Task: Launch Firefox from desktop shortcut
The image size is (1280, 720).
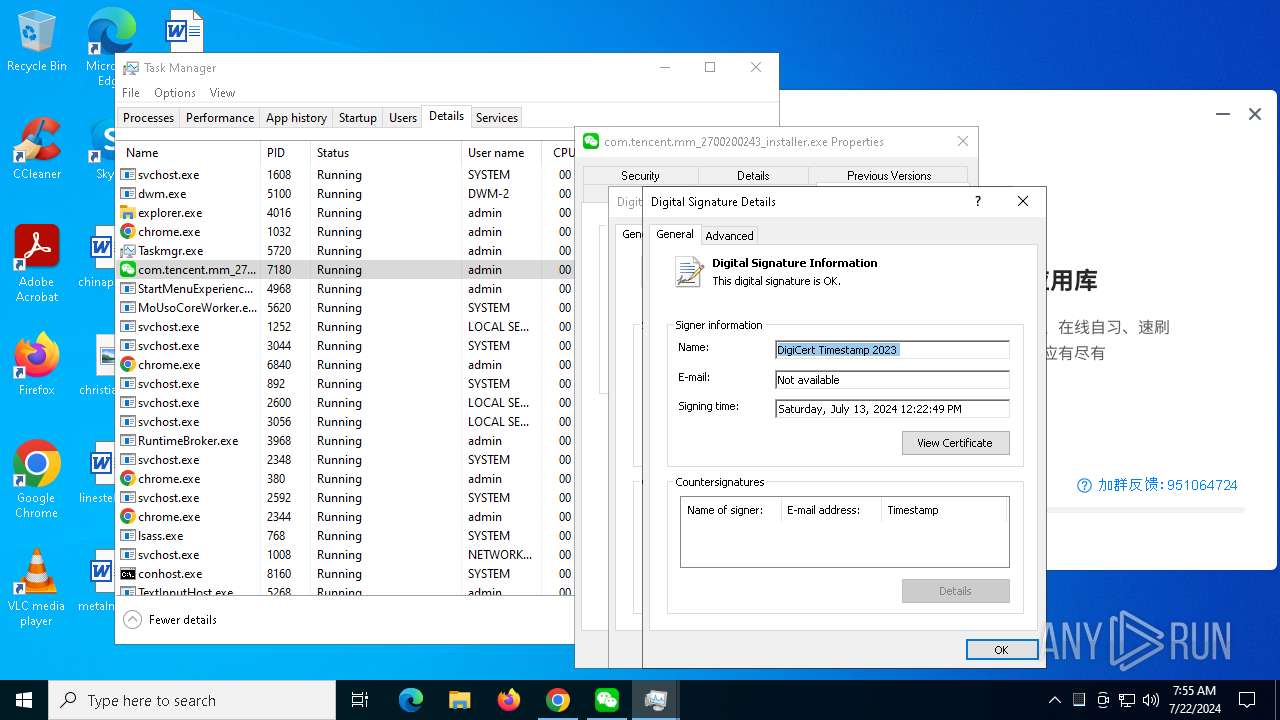Action: [x=36, y=365]
